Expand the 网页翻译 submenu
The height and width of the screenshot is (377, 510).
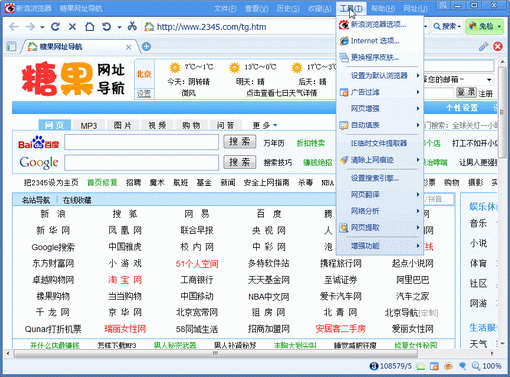418,194
